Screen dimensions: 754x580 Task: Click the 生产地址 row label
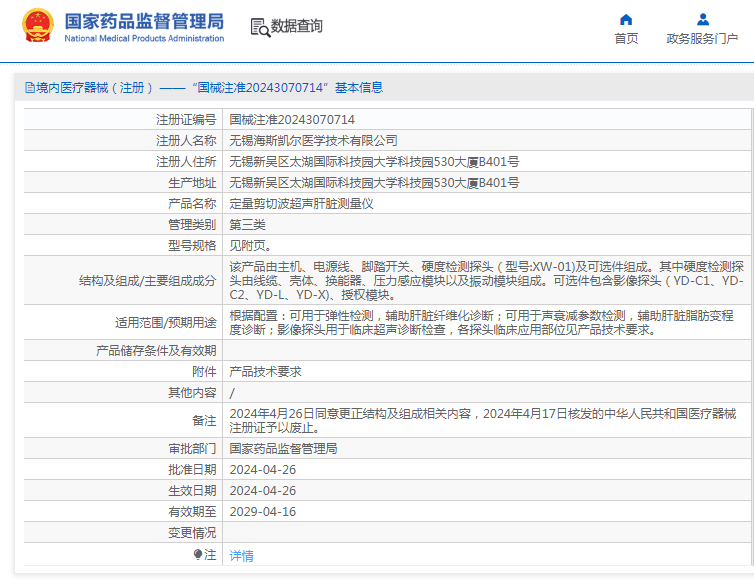[192, 183]
